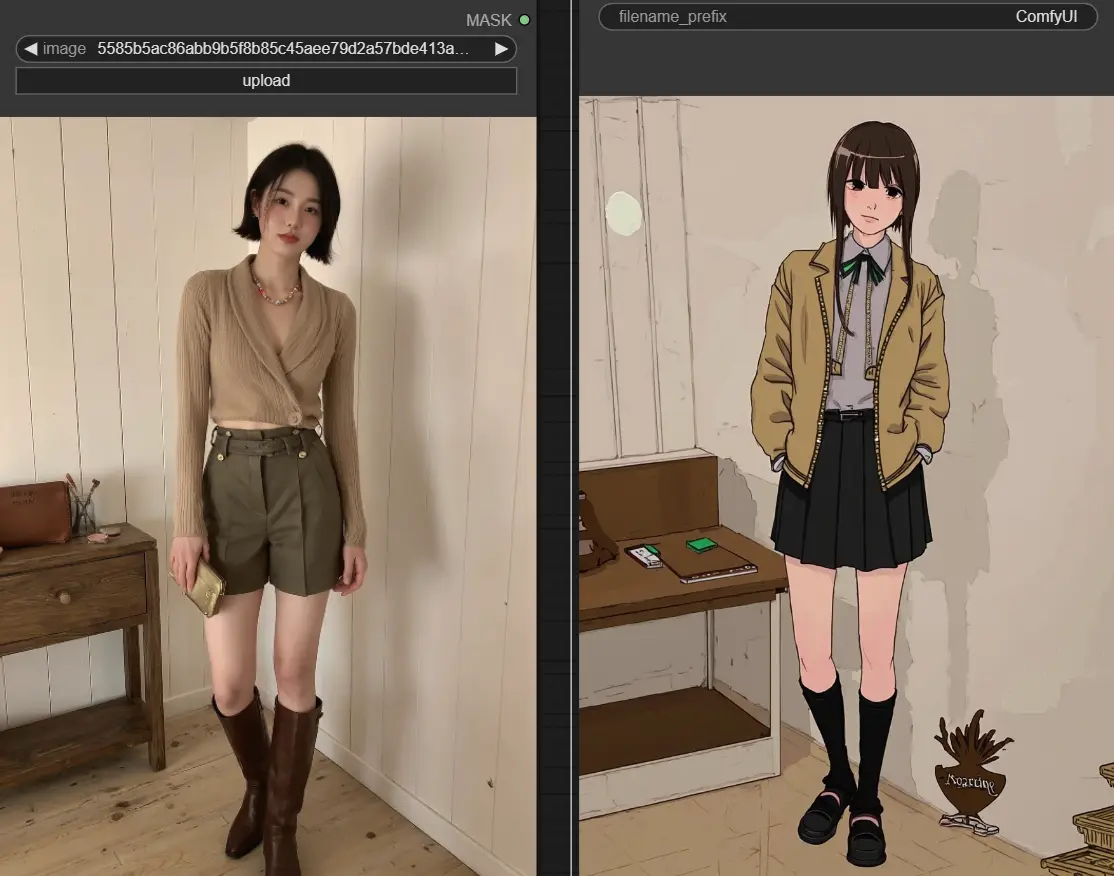Click the generated anime output image
The image size is (1114, 876).
(x=846, y=486)
